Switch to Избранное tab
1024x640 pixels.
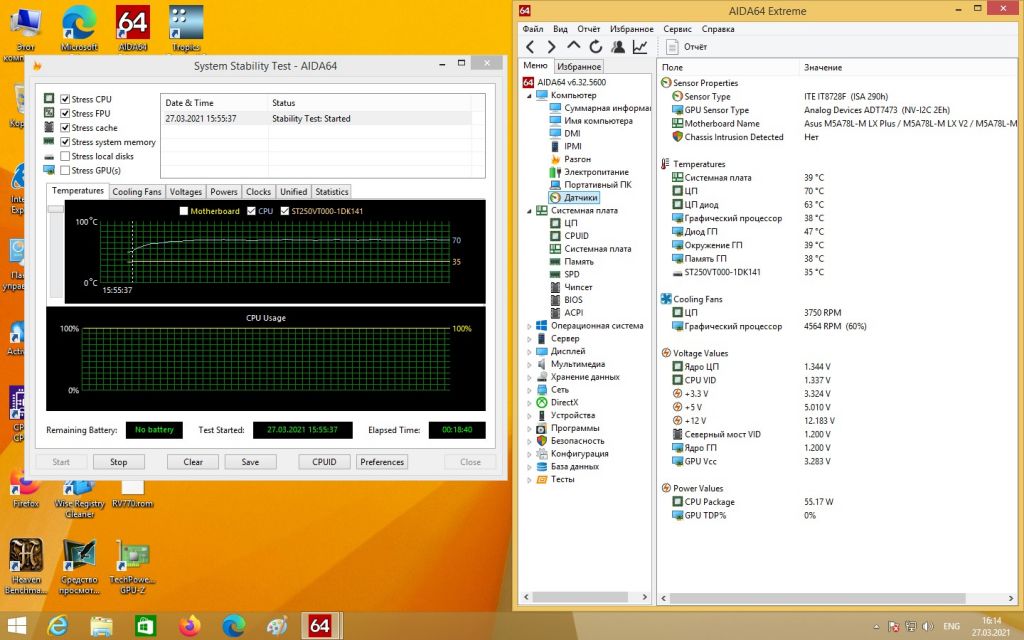tap(579, 67)
